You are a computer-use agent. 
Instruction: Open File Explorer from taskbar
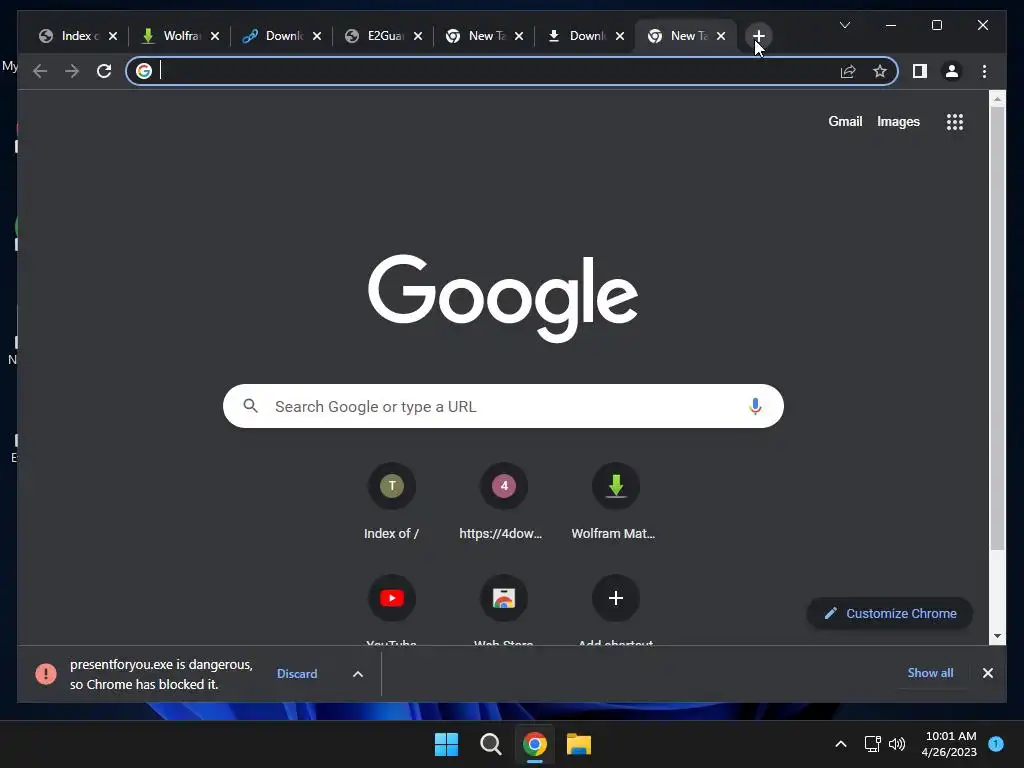(579, 744)
